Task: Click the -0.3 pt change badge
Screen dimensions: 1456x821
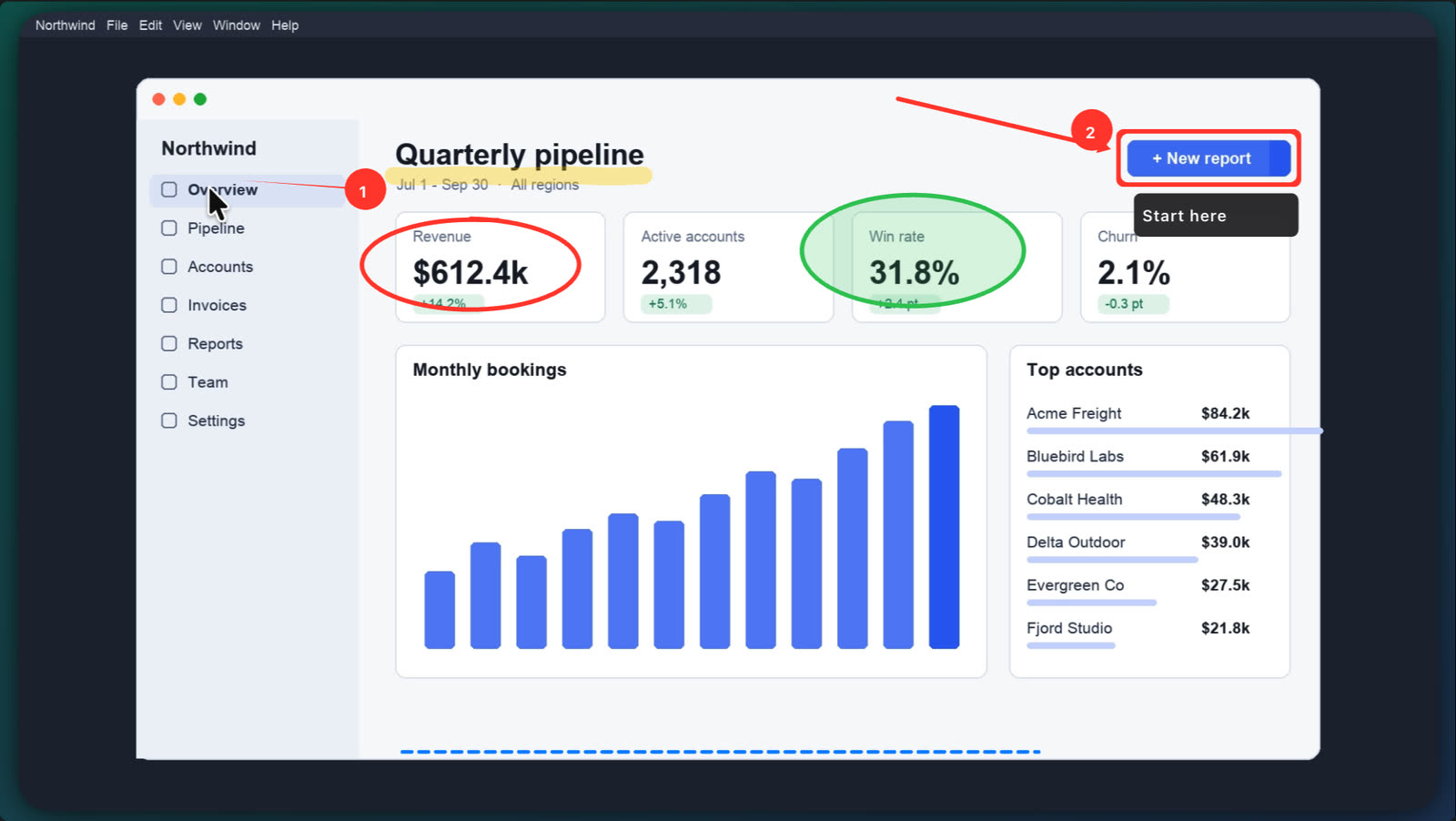Action: coord(1133,304)
